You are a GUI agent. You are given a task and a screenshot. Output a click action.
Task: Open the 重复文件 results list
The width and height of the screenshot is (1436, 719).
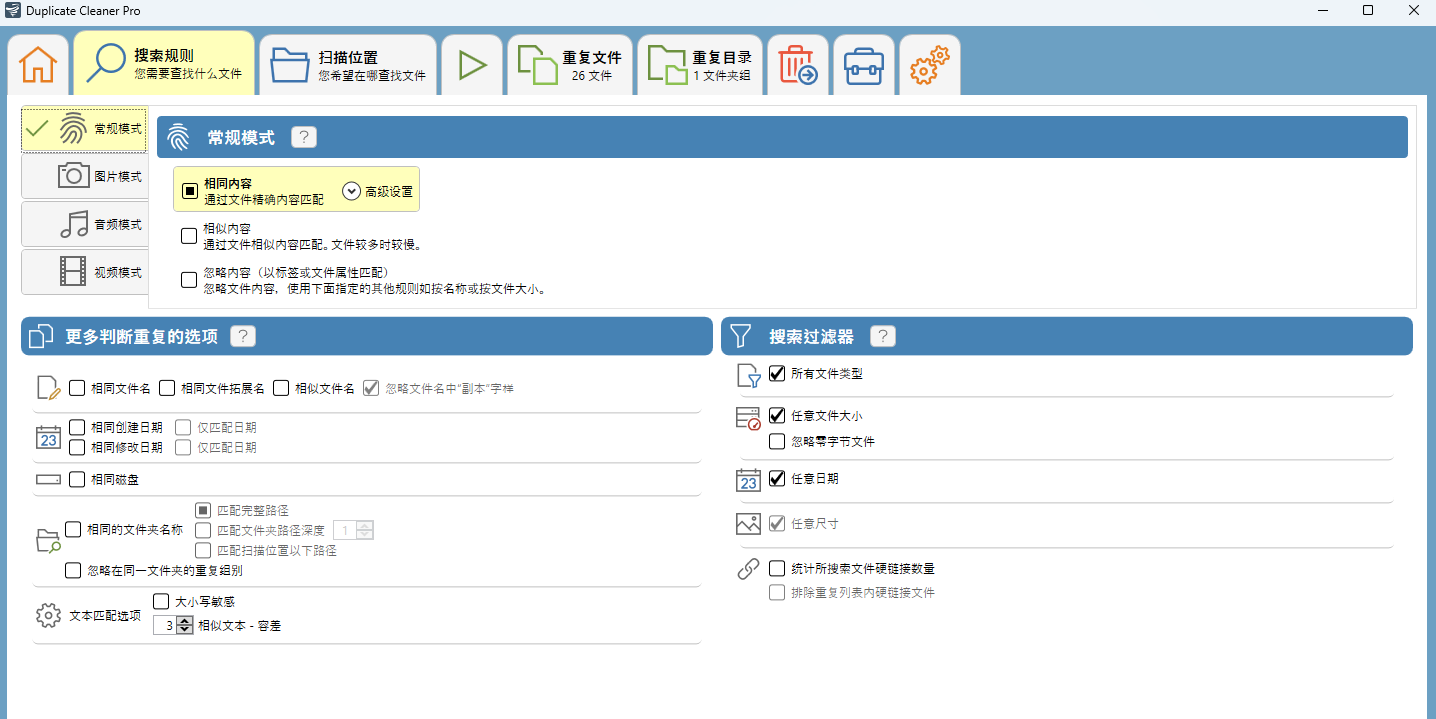coord(569,63)
